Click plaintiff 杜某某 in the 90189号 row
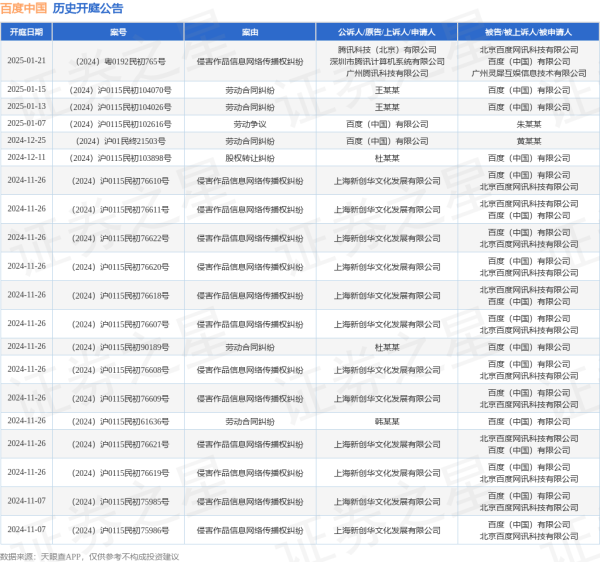The width and height of the screenshot is (600, 562). 387,347
